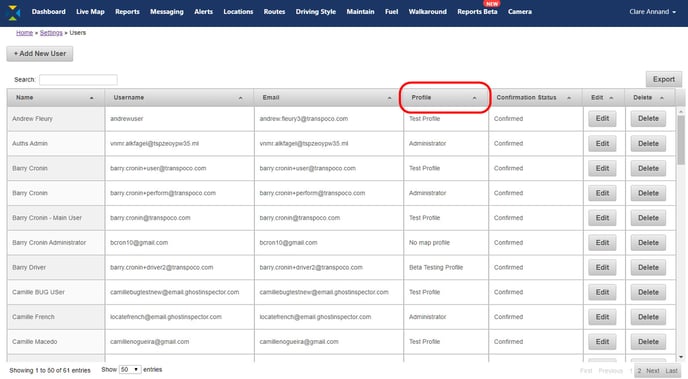The height and width of the screenshot is (379, 688).
Task: Open Reports Beta section
Action: pos(477,12)
